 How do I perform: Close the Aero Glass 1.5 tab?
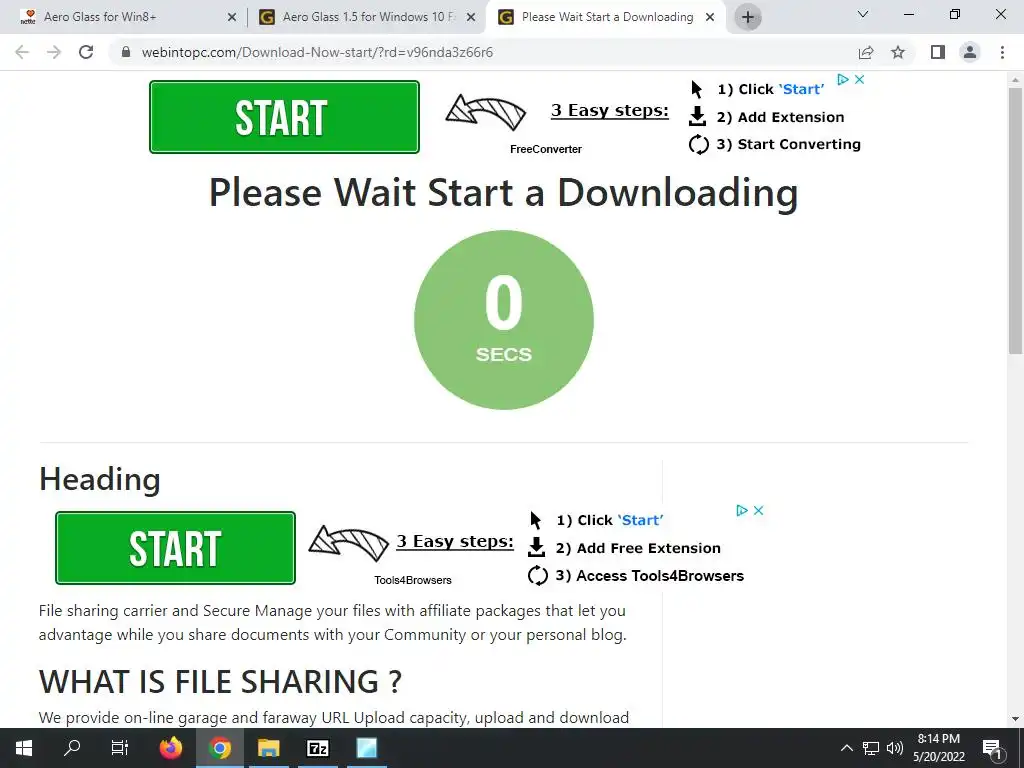(x=471, y=18)
